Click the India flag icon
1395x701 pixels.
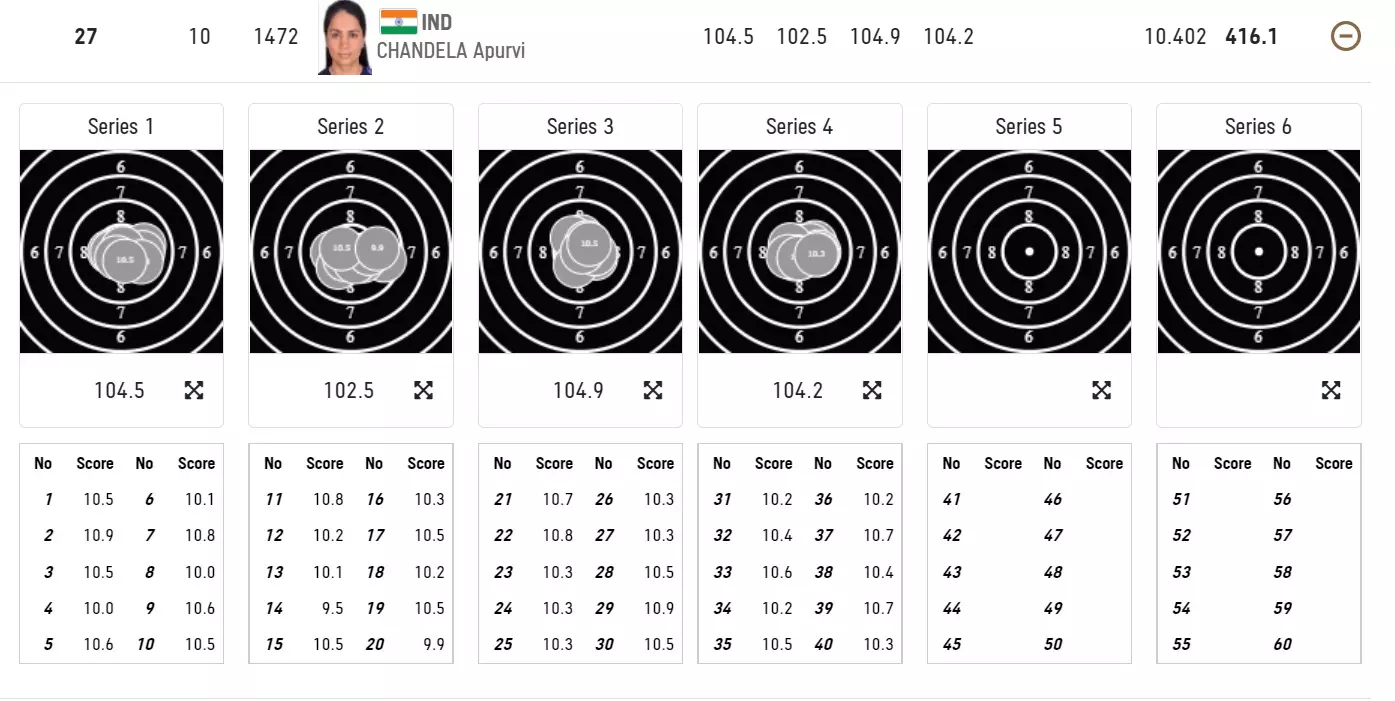click(398, 22)
